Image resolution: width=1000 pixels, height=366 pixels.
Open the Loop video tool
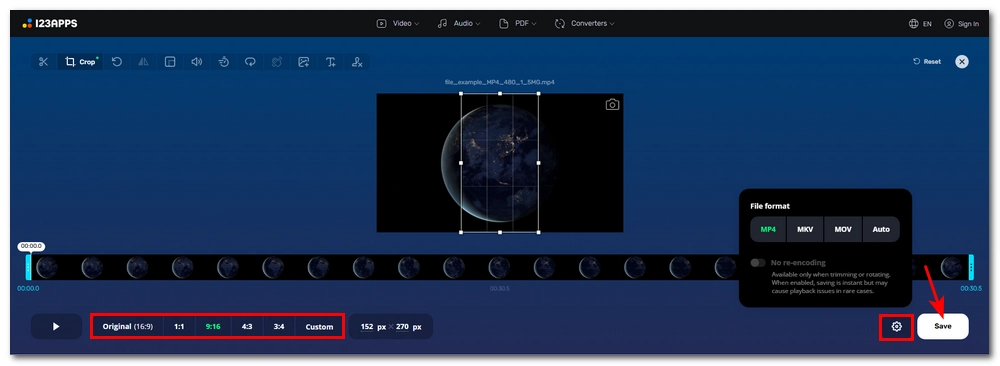pos(250,62)
